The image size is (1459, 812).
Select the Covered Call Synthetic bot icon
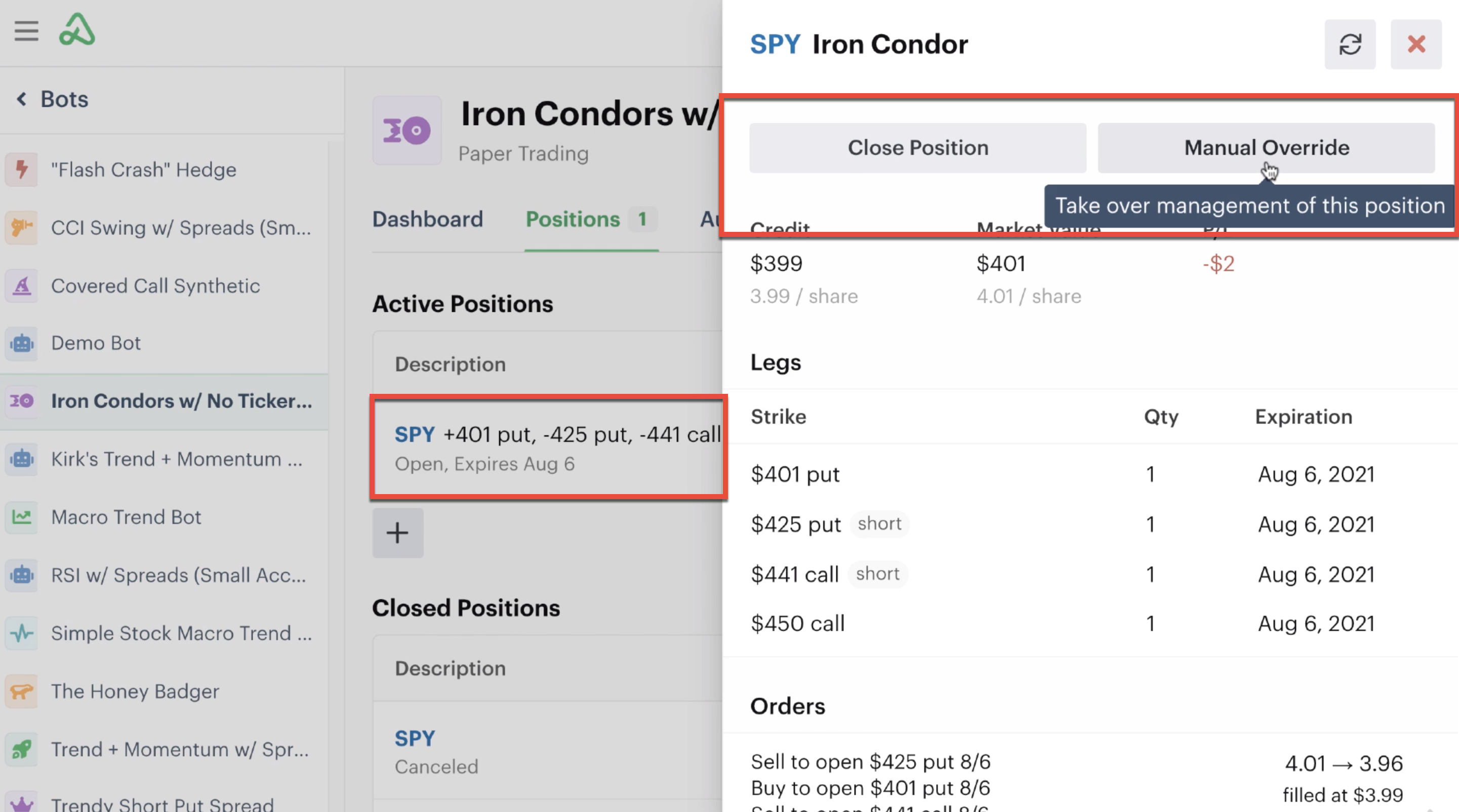click(22, 286)
